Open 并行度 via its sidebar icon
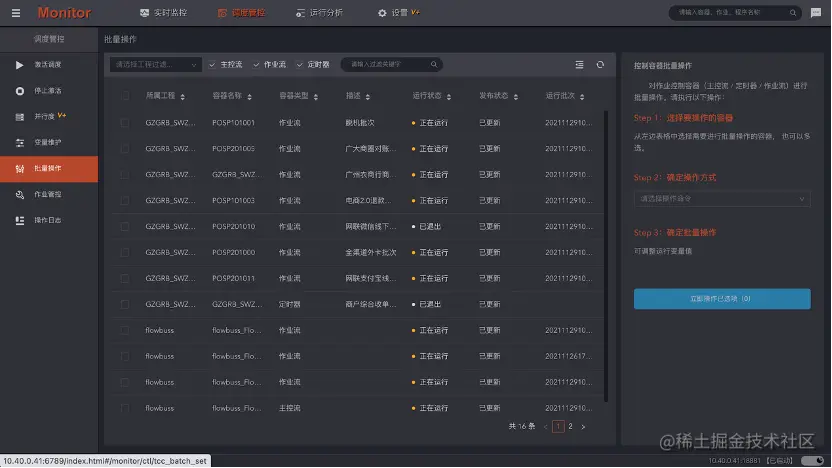Screen dimensions: 832x468 pyautogui.click(x=20, y=117)
